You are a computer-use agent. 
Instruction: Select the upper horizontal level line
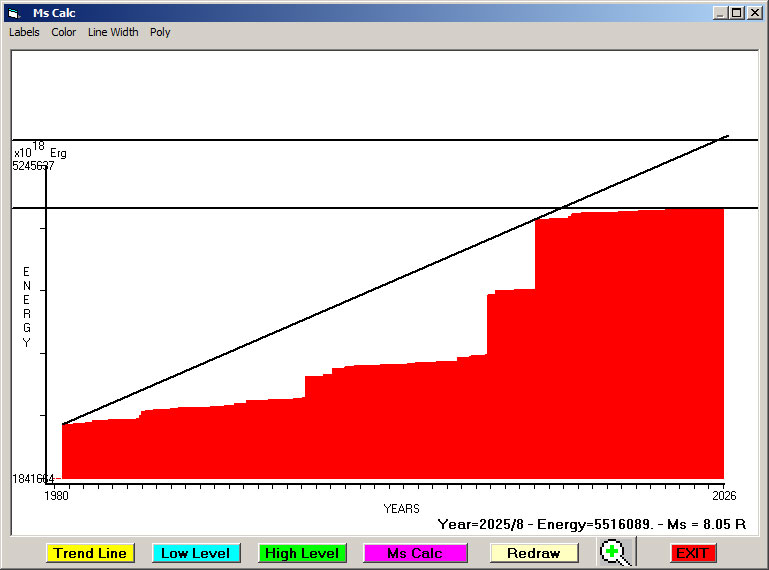[300, 140]
